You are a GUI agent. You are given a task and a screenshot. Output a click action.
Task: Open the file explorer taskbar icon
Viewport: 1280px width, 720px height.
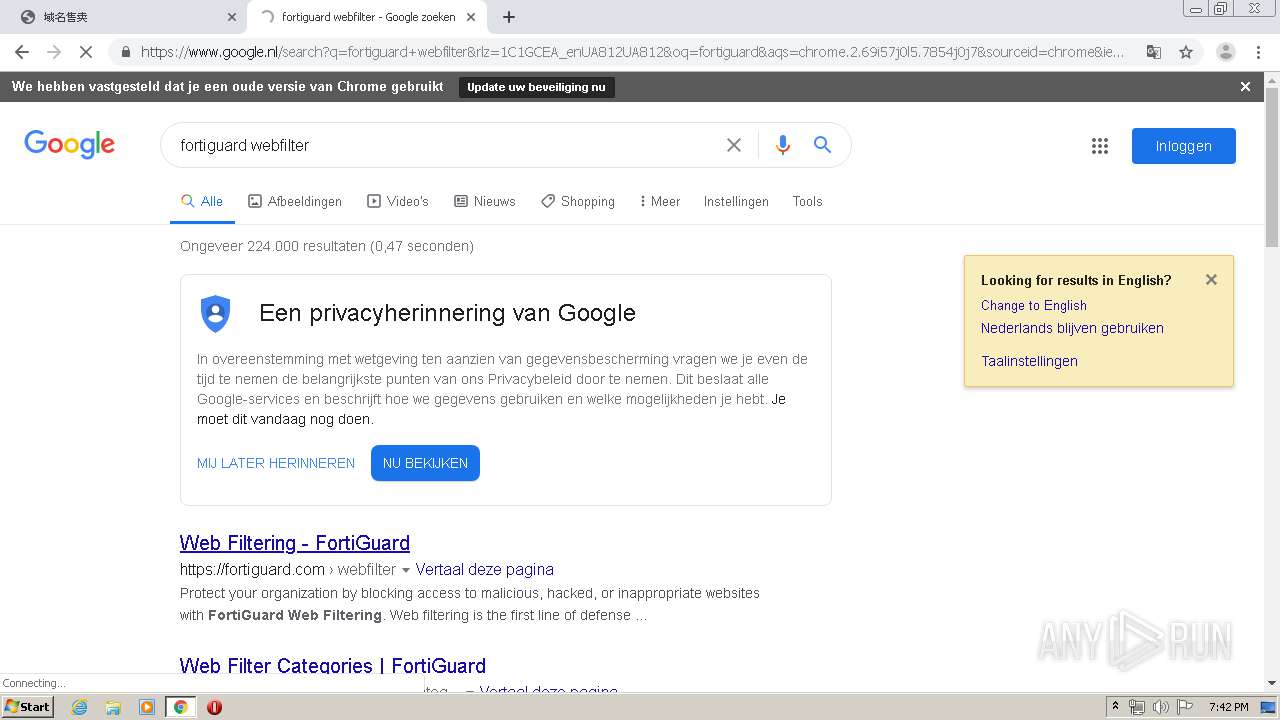click(113, 707)
